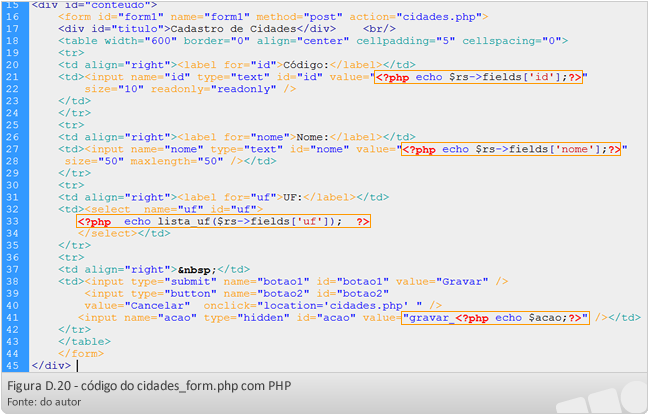Click the text "Cadastro de Cidades"
The image size is (649, 415).
[x=233, y=29]
